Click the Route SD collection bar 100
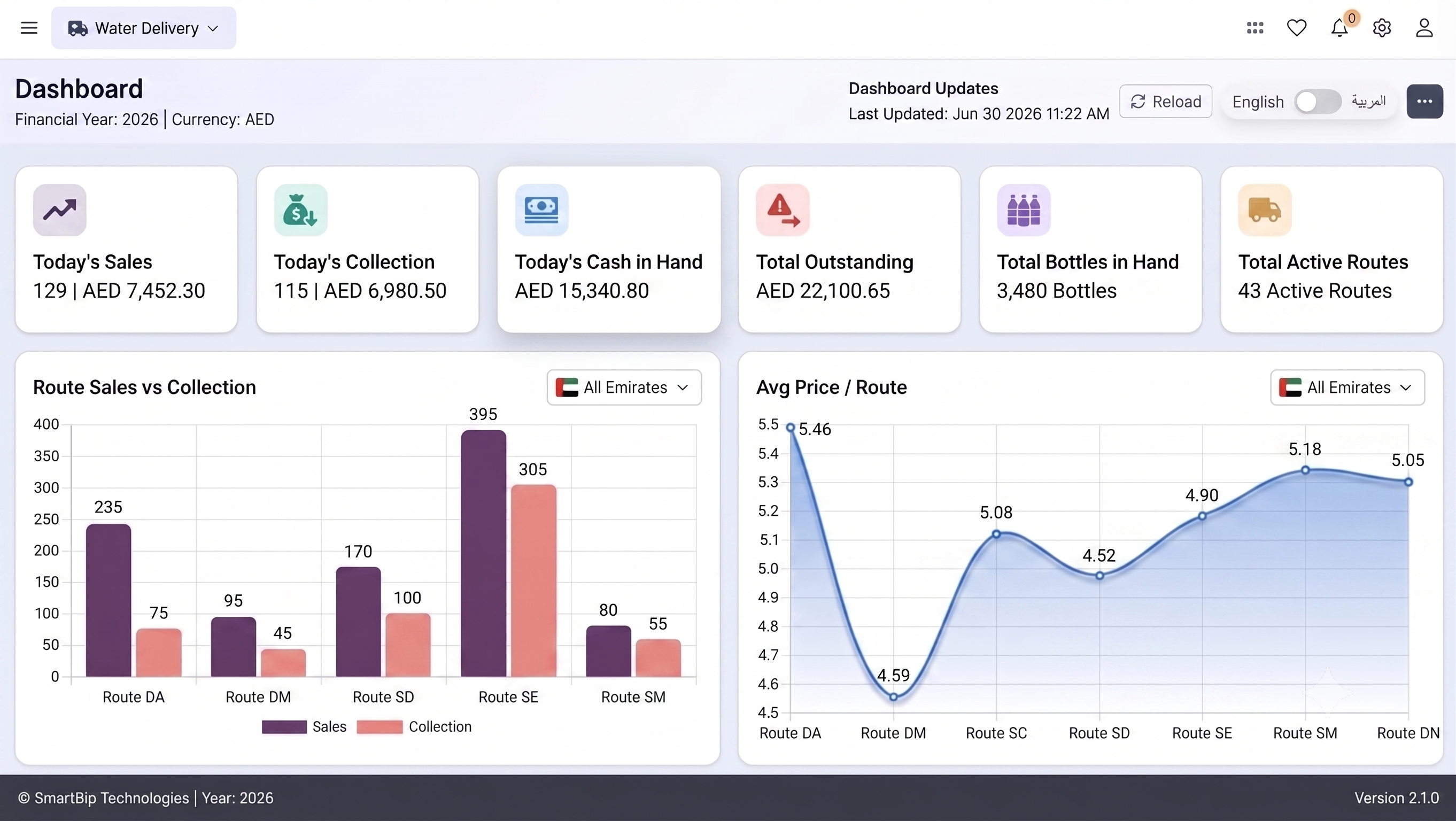1456x821 pixels. (408, 645)
